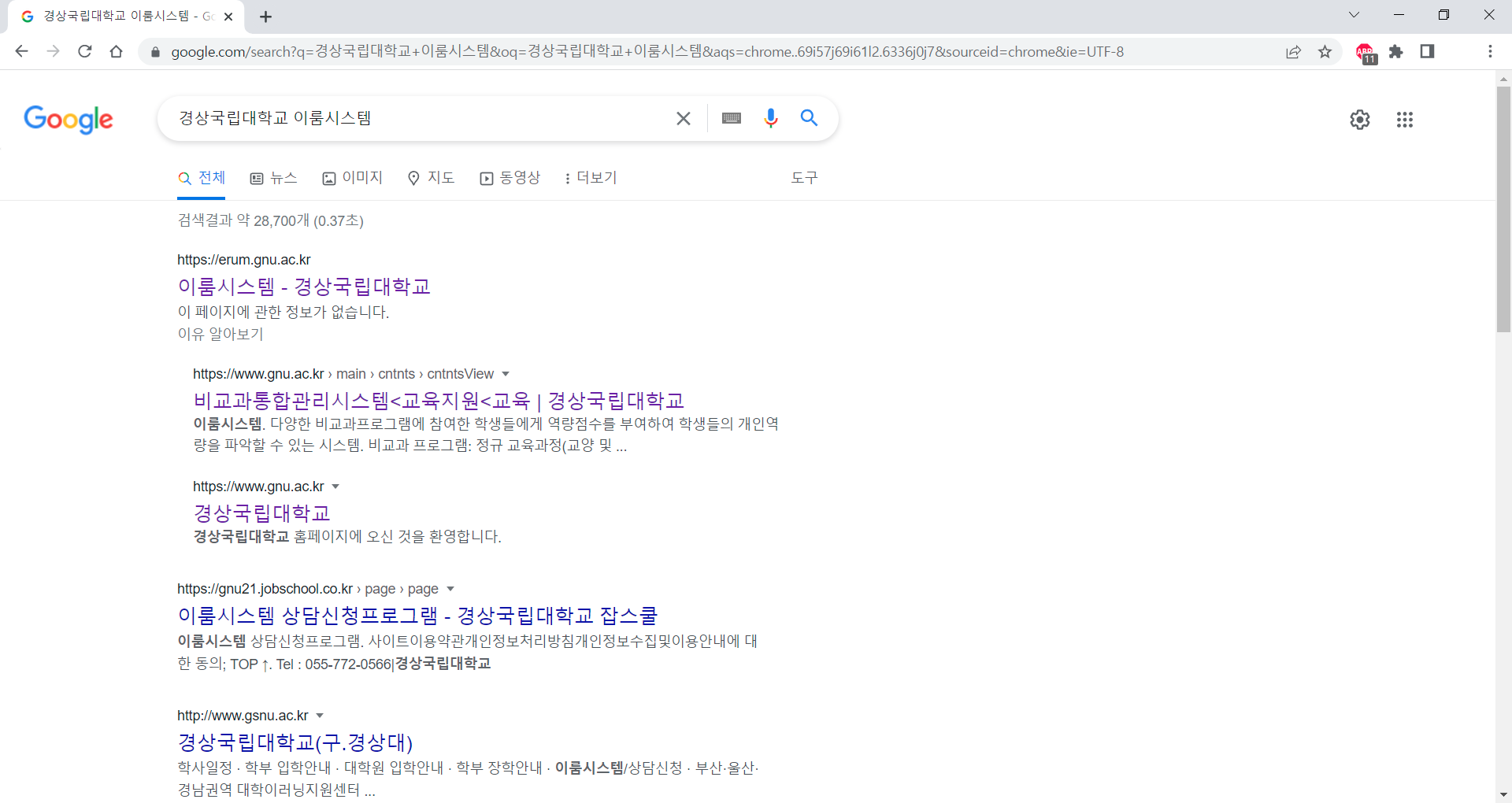Expand arrow next to gnu21.jobschool.co.kr URL
The image size is (1512, 803).
pyautogui.click(x=450, y=589)
